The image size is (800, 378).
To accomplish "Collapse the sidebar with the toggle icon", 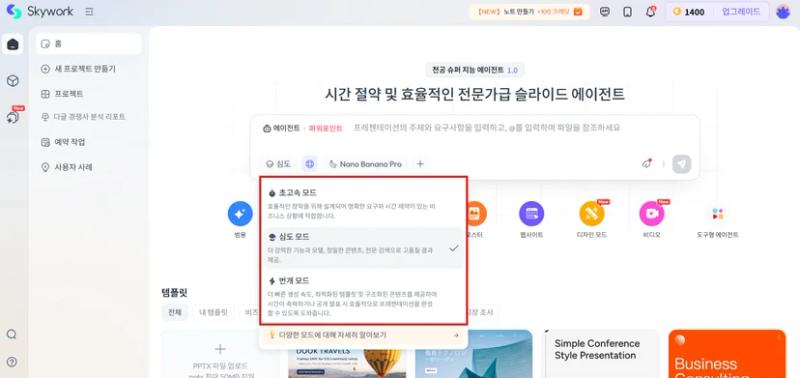I will 89,12.
